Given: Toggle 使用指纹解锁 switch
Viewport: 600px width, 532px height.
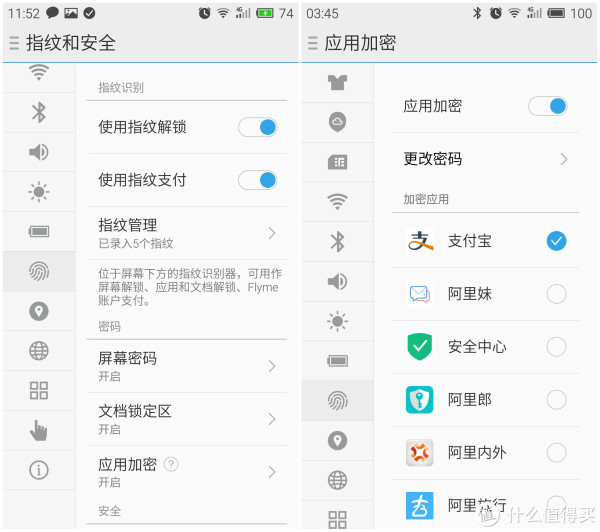Looking at the screenshot, I should click(258, 127).
